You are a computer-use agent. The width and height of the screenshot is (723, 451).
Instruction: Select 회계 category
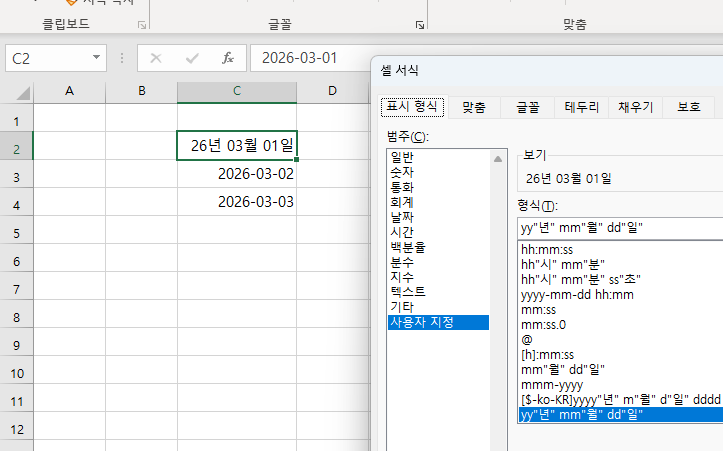coord(438,202)
